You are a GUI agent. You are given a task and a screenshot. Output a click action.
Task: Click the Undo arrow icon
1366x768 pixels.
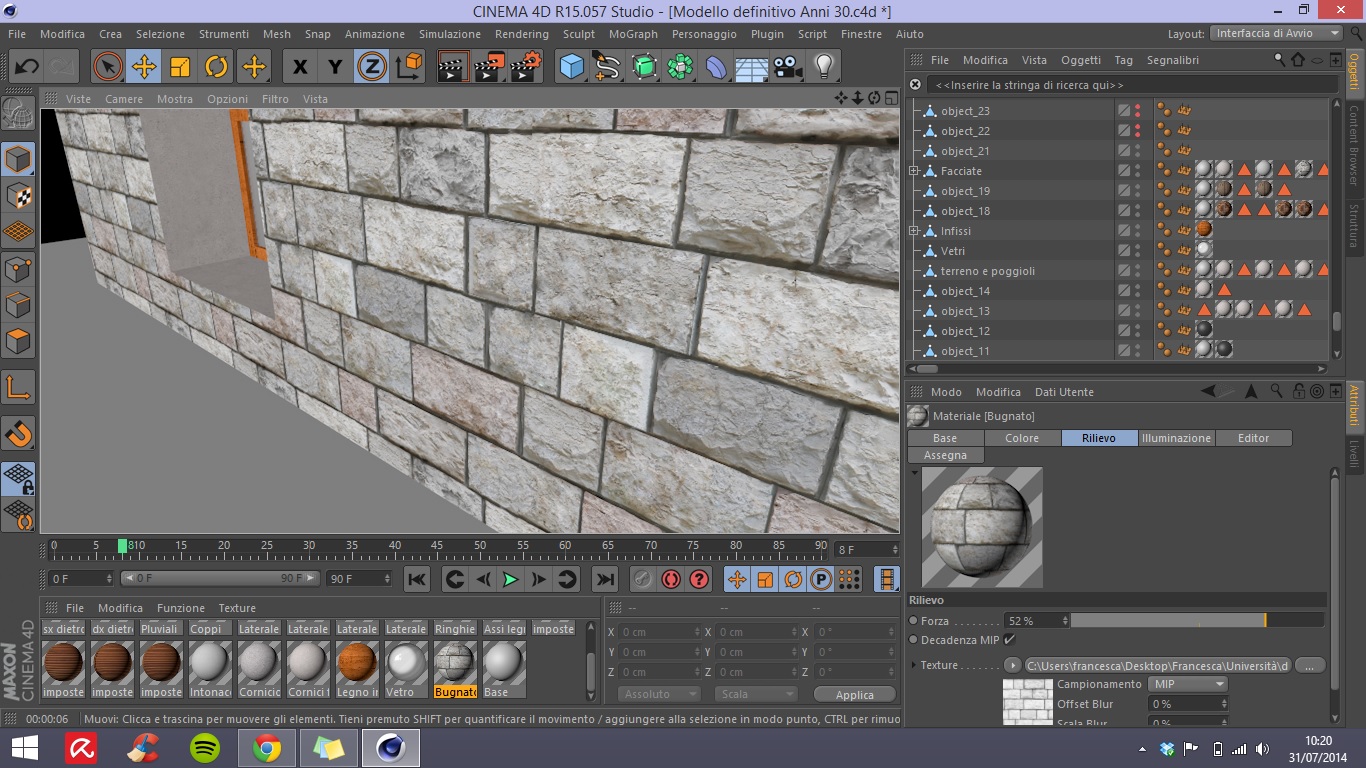[x=27, y=67]
